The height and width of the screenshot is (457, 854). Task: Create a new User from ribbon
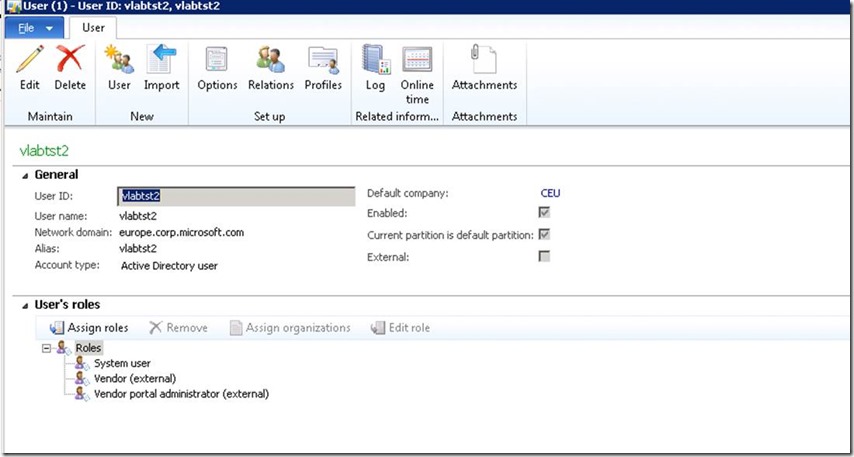[x=119, y=61]
